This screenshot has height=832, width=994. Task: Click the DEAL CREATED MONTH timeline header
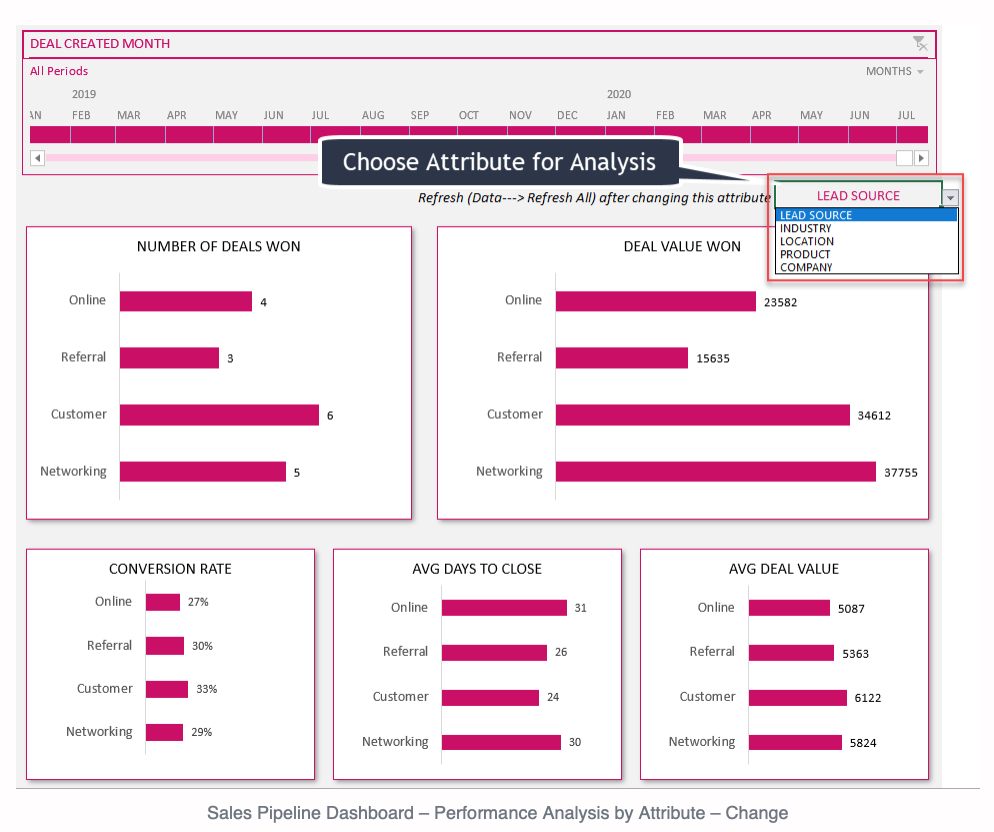[100, 44]
